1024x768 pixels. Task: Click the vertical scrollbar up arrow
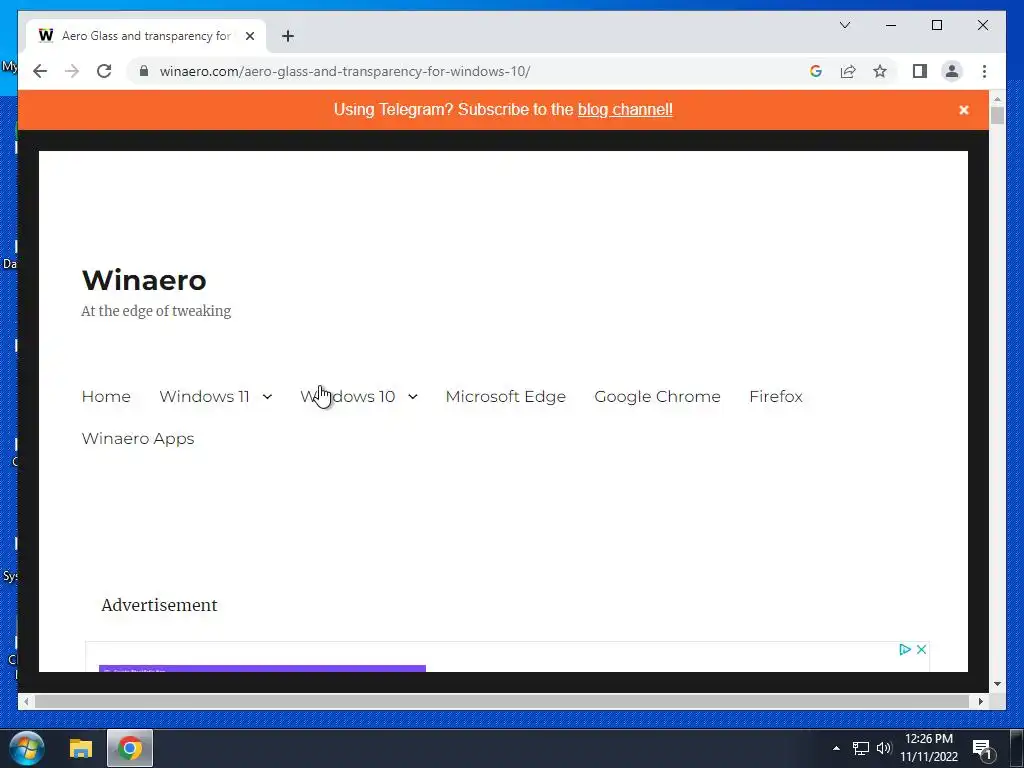pyautogui.click(x=997, y=99)
